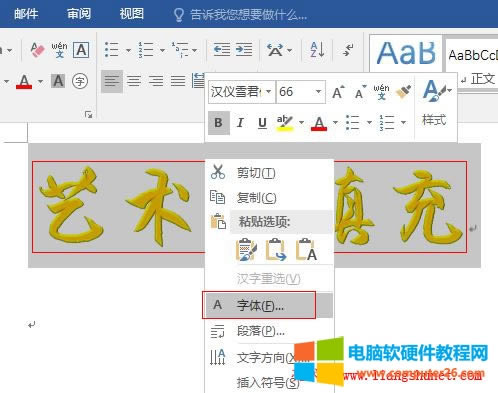The width and height of the screenshot is (498, 393).
Task: Open the 样式 styles button in the mini toolbar
Action: click(x=437, y=103)
